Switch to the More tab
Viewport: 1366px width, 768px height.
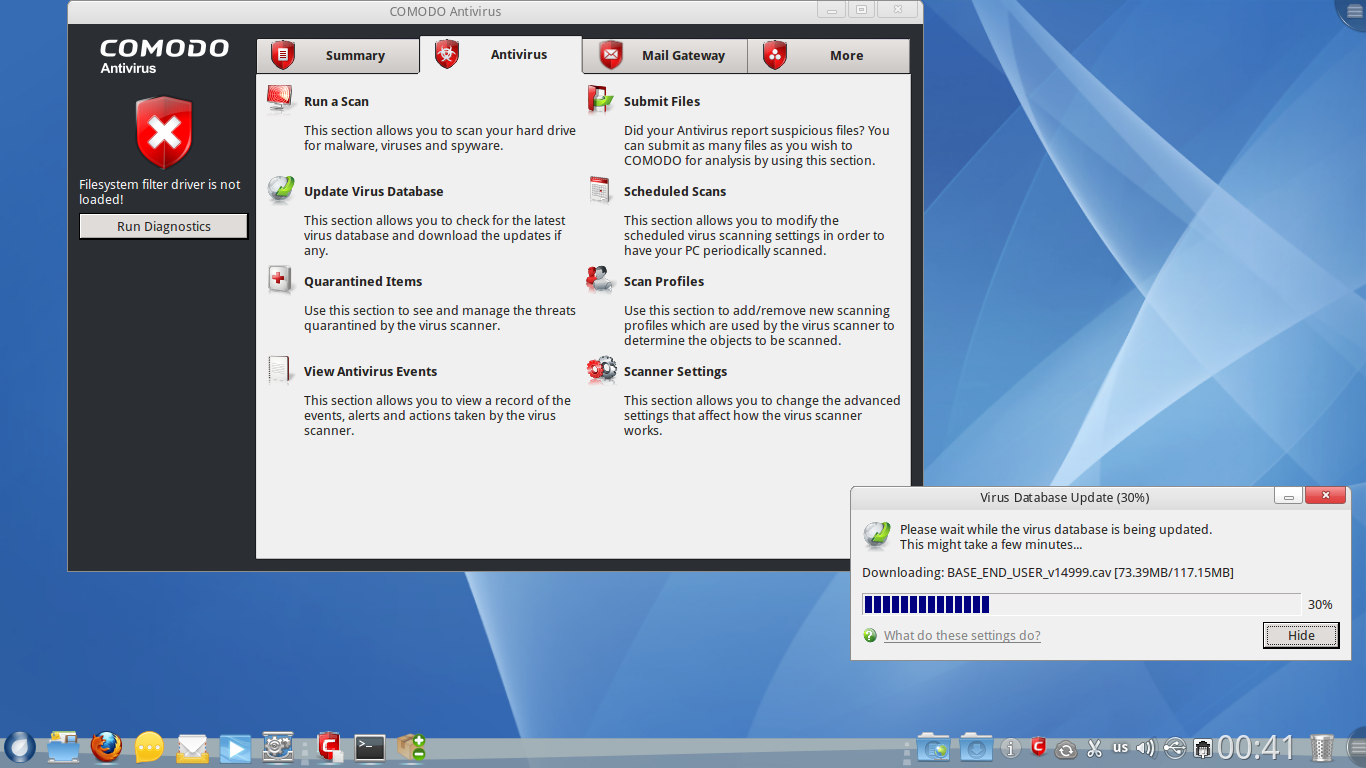[x=829, y=56]
